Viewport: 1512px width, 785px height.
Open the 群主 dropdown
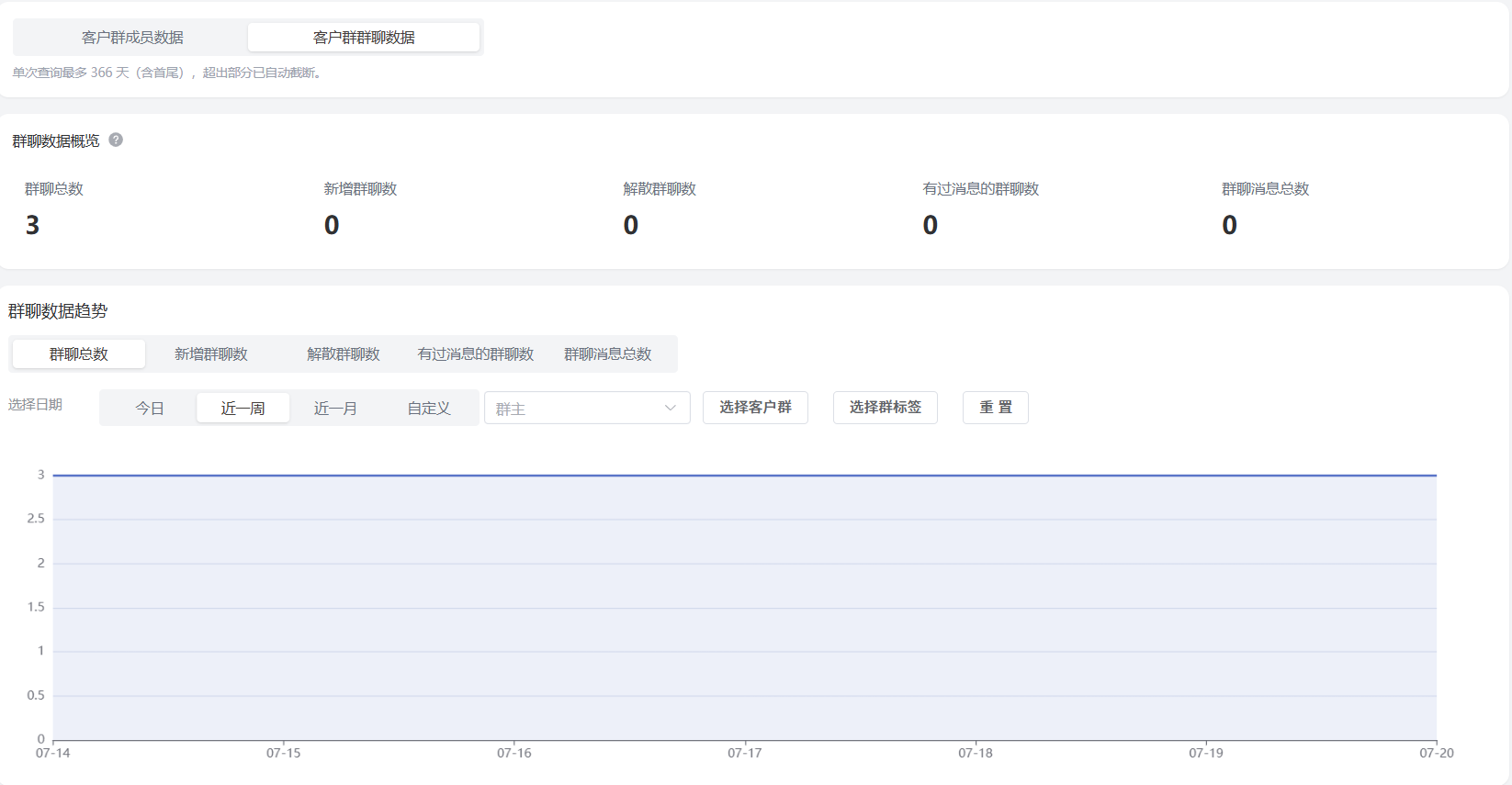point(587,408)
